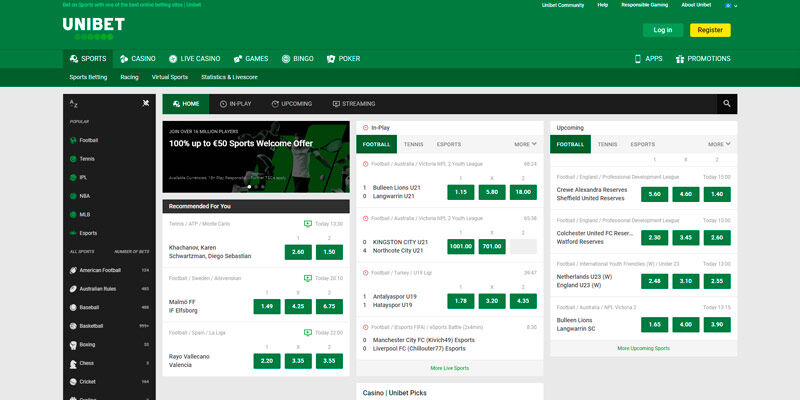Switch to the In-Play tab
800x400 pixels.
pos(234,103)
